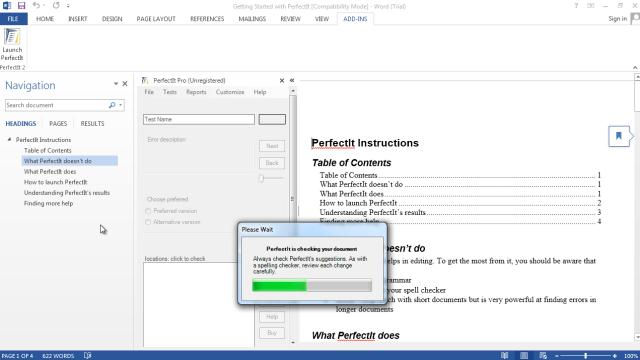Undo the last action from quick access toolbar
Image resolution: width=640 pixels, height=360 pixels.
[36, 6]
